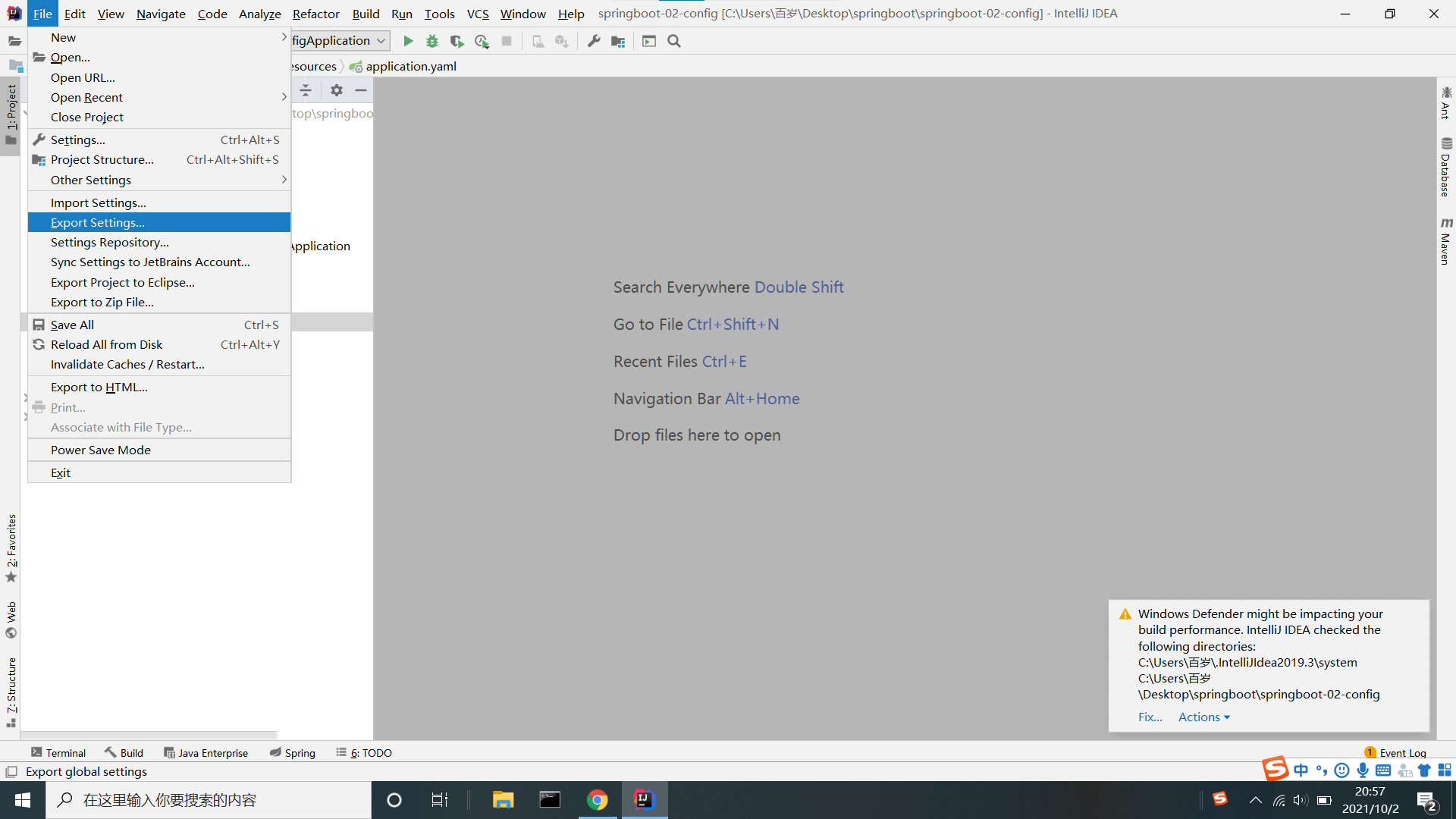Image resolution: width=1456 pixels, height=819 pixels.
Task: Open Chrome from taskbar
Action: [598, 800]
